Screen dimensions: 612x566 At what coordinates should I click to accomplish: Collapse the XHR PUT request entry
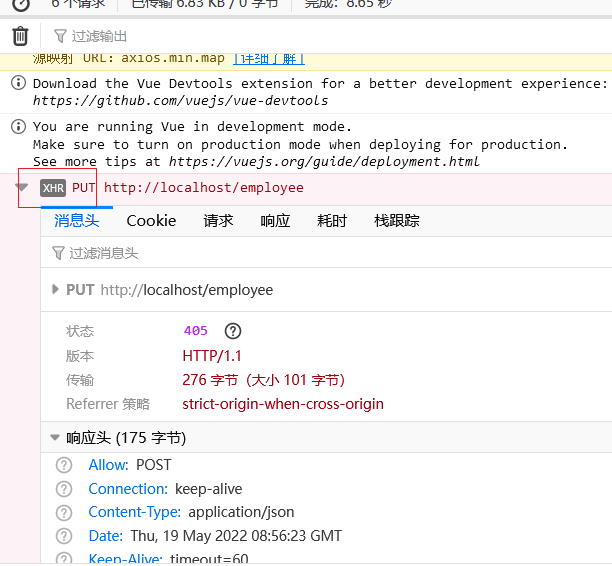(x=21, y=187)
